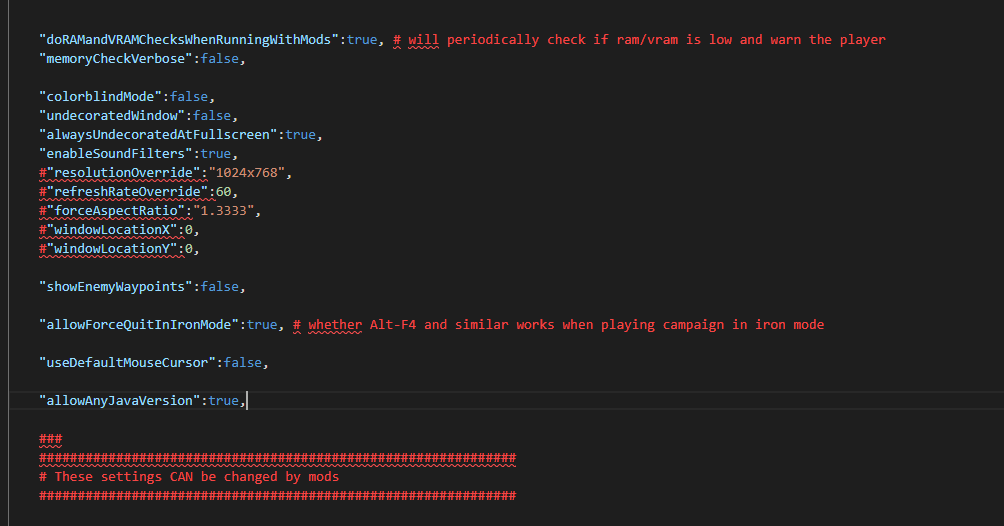1004x526 pixels.
Task: Click the three-hash "###" line
Action: 51,439
